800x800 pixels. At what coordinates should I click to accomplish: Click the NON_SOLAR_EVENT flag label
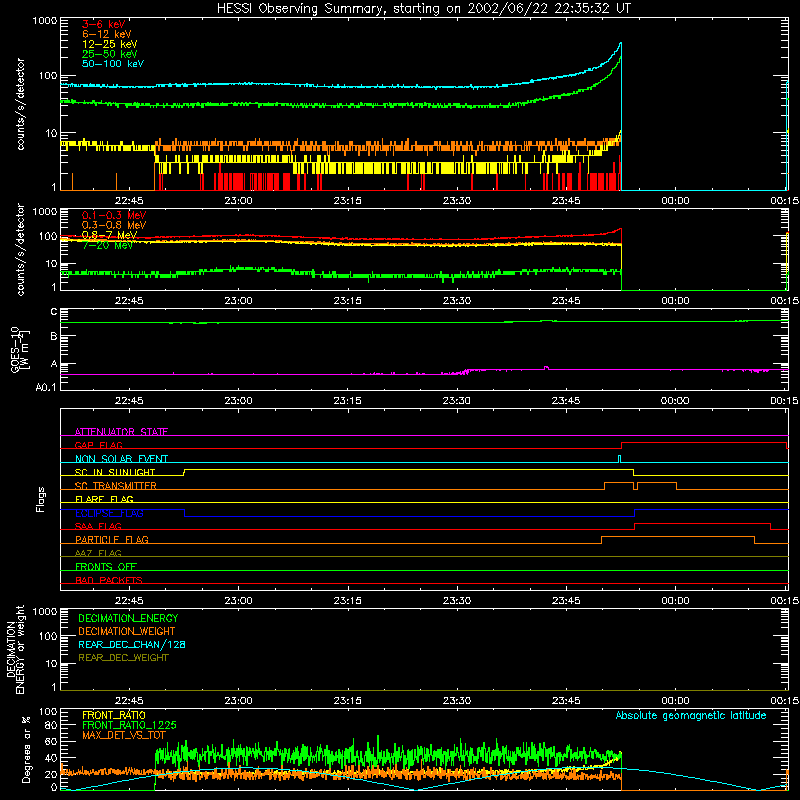pos(121,459)
